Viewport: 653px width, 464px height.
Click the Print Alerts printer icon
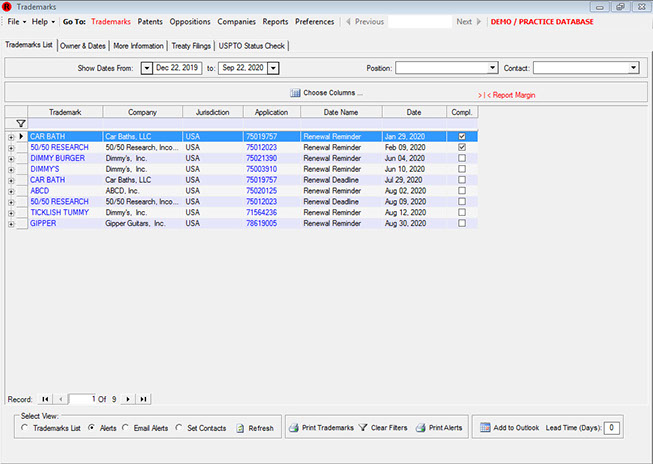421,428
